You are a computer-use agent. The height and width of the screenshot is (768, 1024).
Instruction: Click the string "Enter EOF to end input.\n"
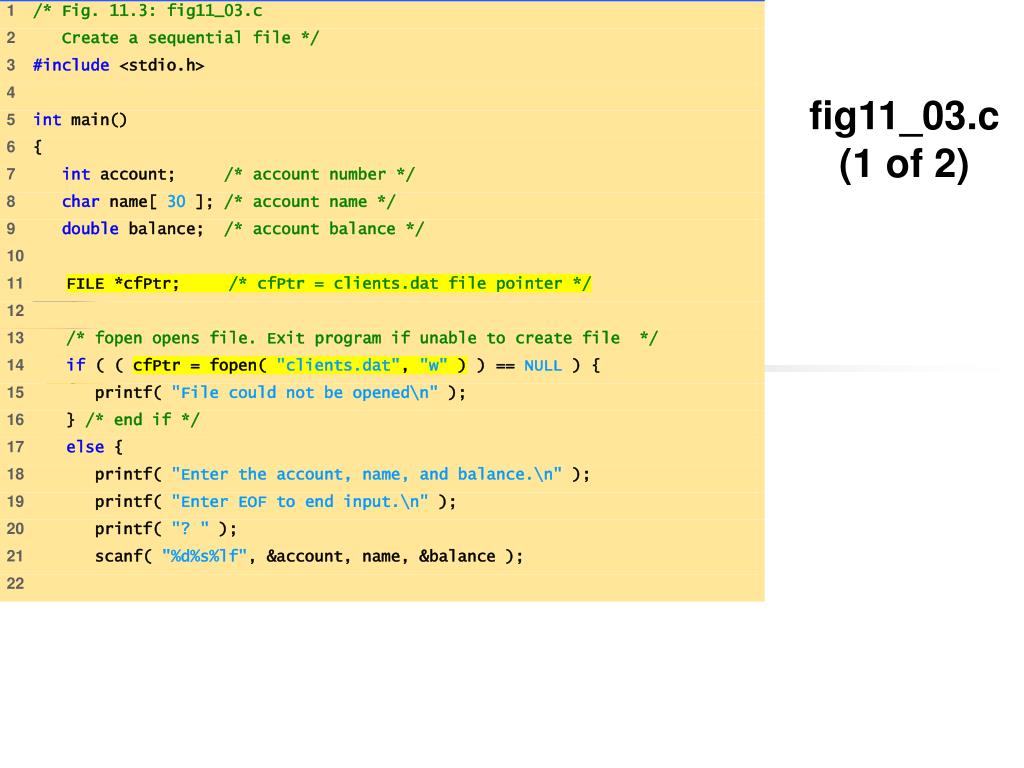pyautogui.click(x=300, y=502)
